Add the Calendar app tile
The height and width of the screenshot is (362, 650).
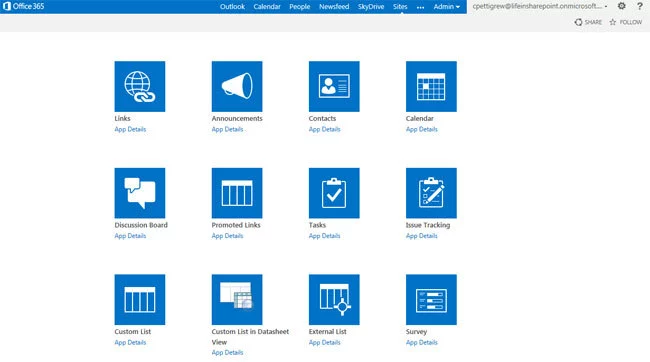click(x=431, y=86)
